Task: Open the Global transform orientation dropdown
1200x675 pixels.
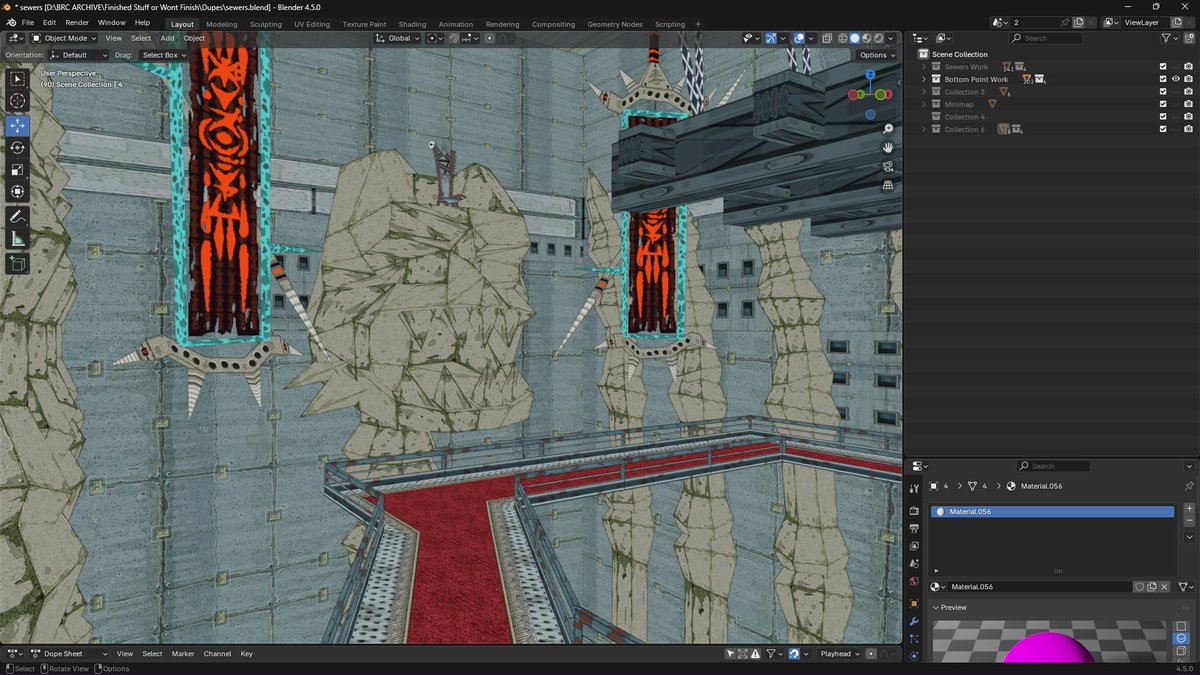Action: pyautogui.click(x=397, y=38)
